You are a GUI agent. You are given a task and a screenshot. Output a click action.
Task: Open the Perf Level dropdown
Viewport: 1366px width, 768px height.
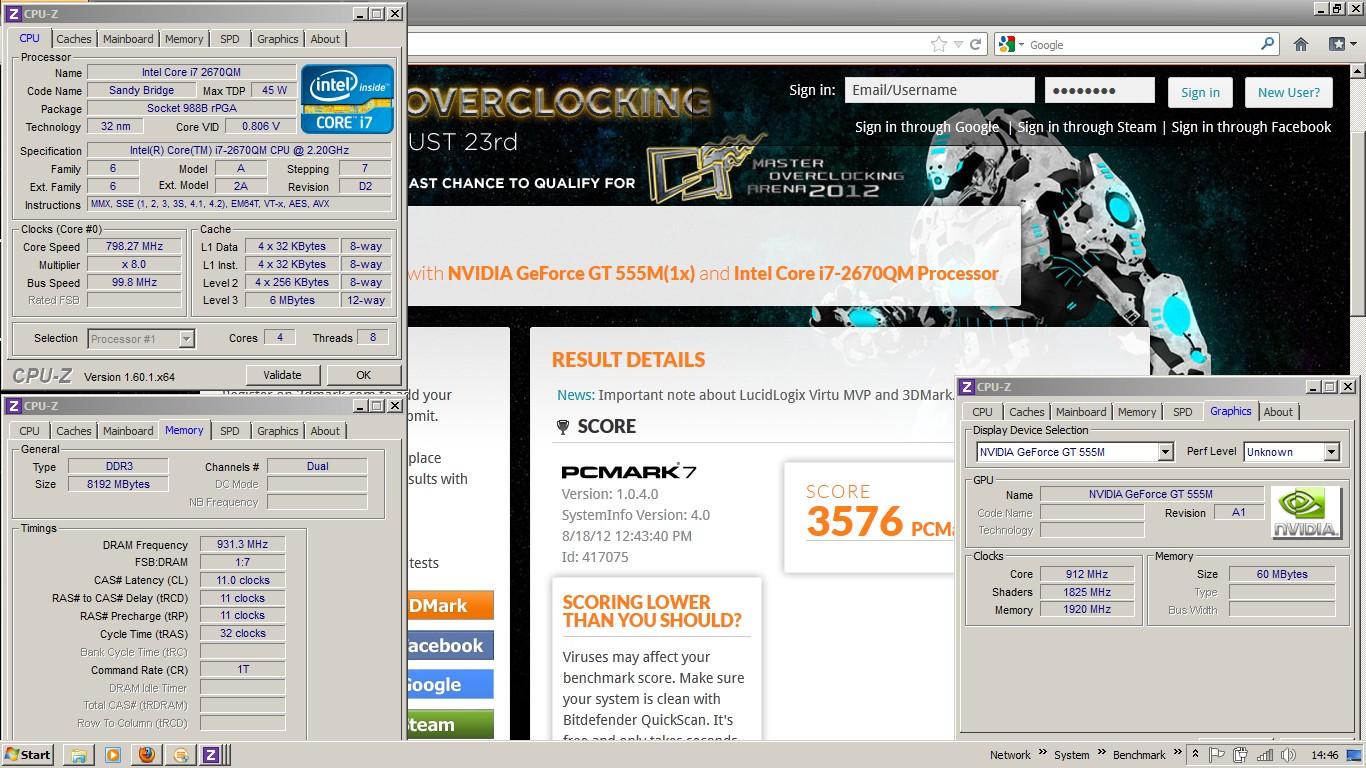1331,452
